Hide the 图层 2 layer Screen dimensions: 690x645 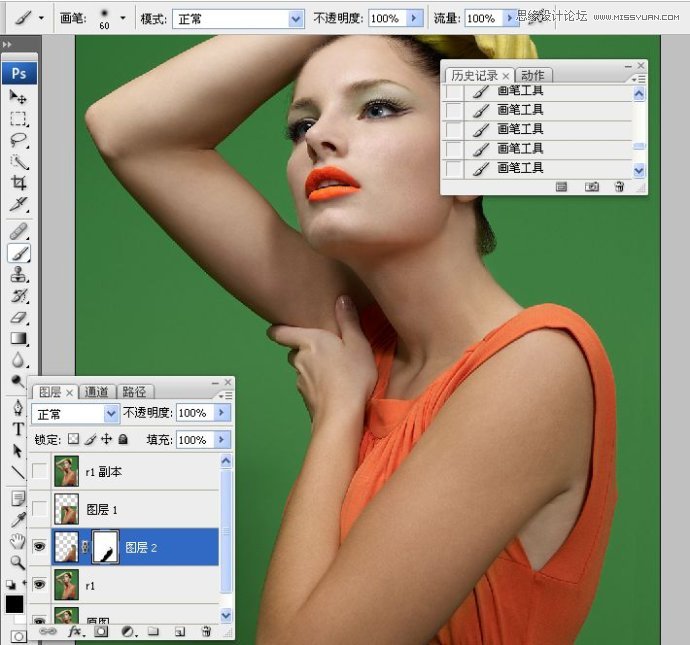coord(40,547)
